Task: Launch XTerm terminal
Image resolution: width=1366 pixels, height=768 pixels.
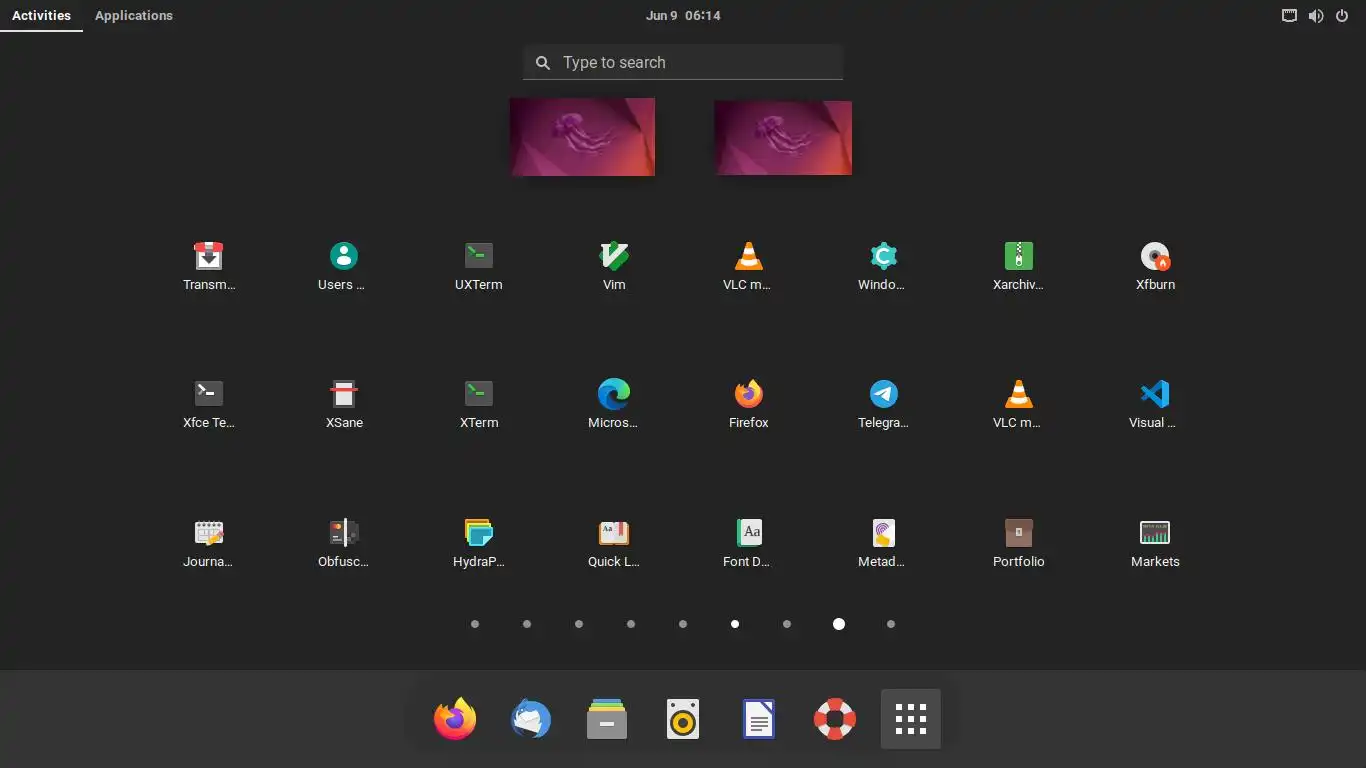Action: pos(479,403)
